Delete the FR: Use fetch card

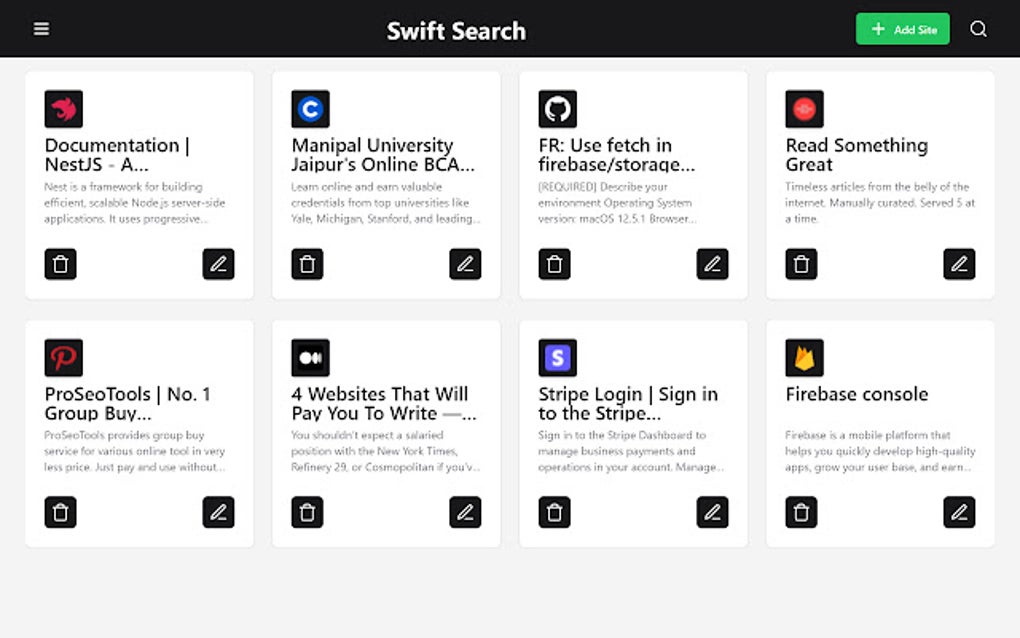[554, 264]
